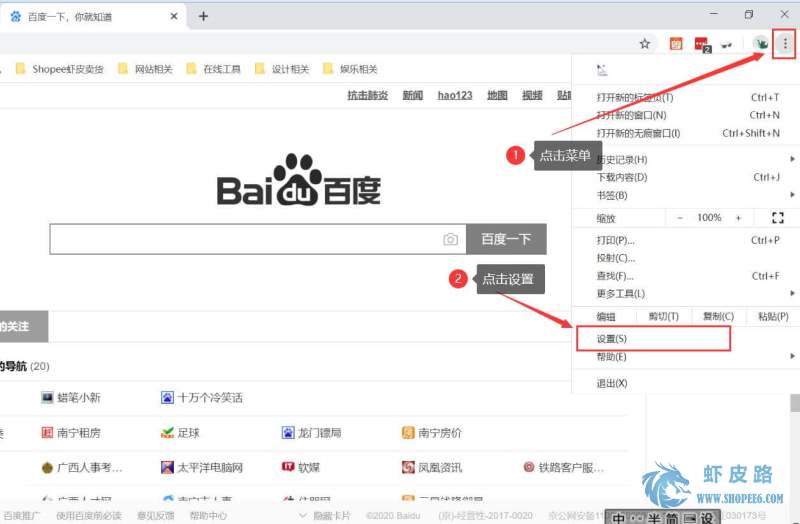Open the 网站相关 bookmark folder
The height and width of the screenshot is (524, 800).
pos(145,69)
